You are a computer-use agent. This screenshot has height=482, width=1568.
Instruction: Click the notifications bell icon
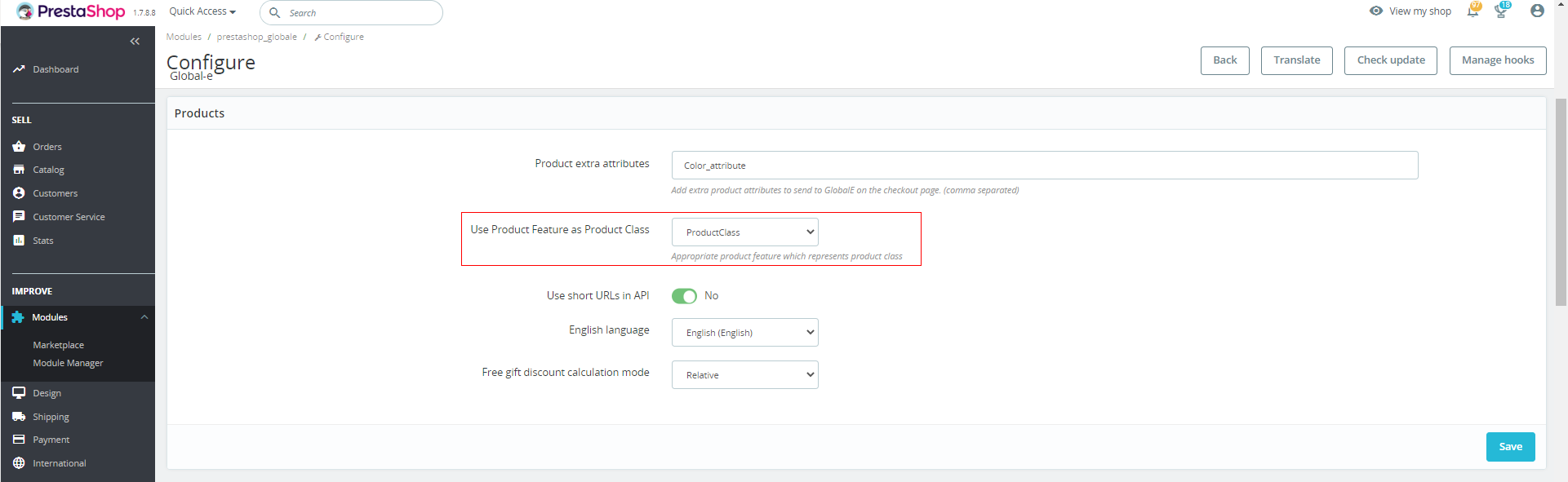1472,11
